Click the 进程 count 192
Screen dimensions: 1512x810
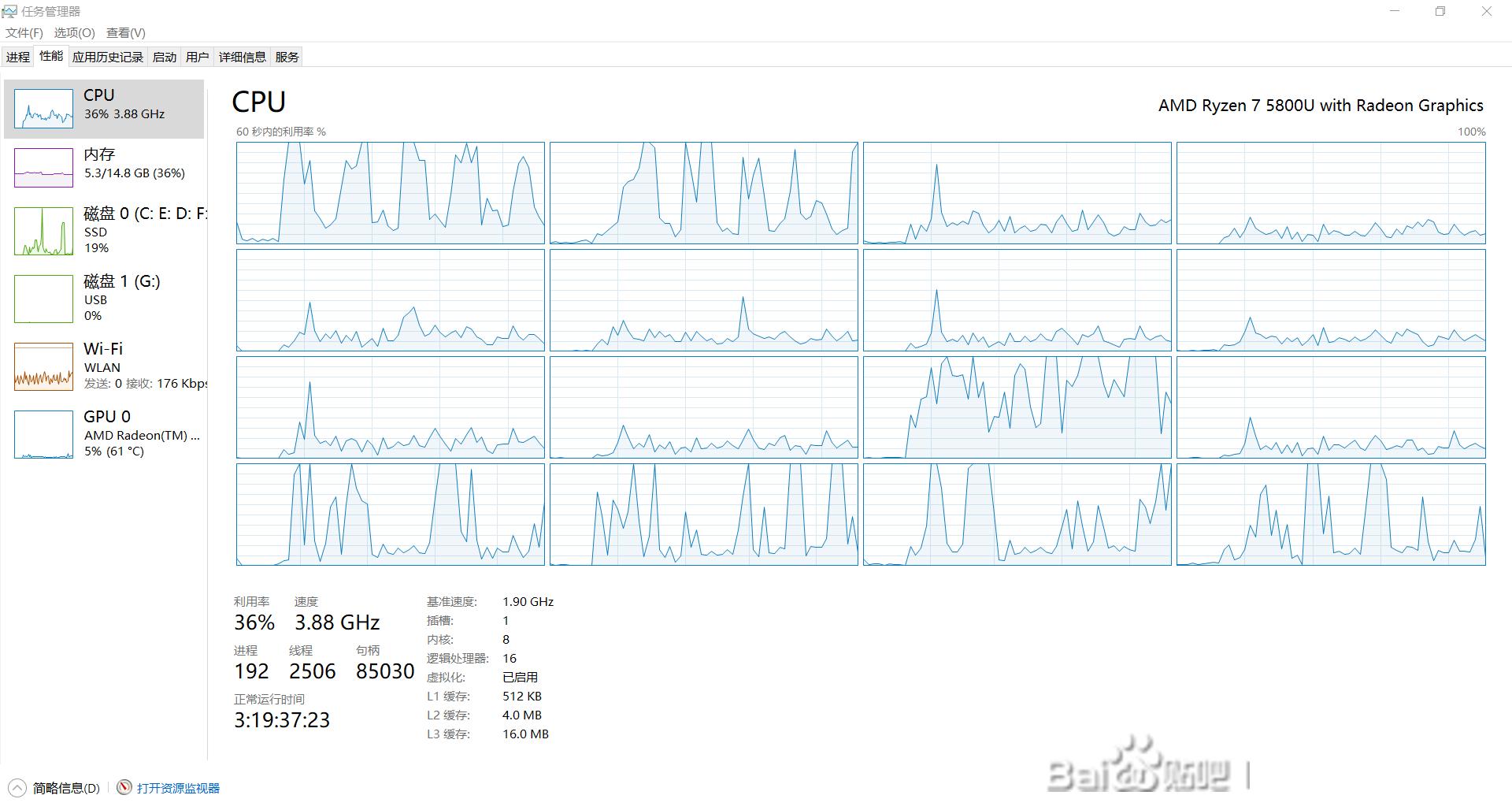(251, 671)
